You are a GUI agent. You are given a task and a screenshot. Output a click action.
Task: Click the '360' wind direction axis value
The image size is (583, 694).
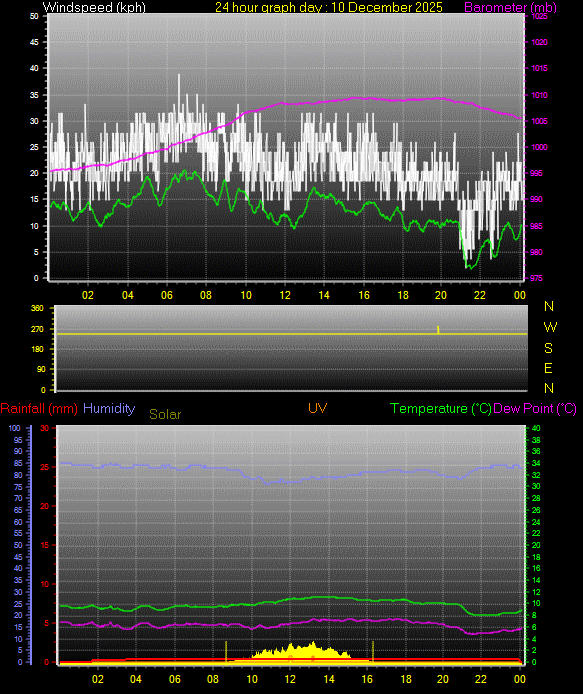(38, 308)
